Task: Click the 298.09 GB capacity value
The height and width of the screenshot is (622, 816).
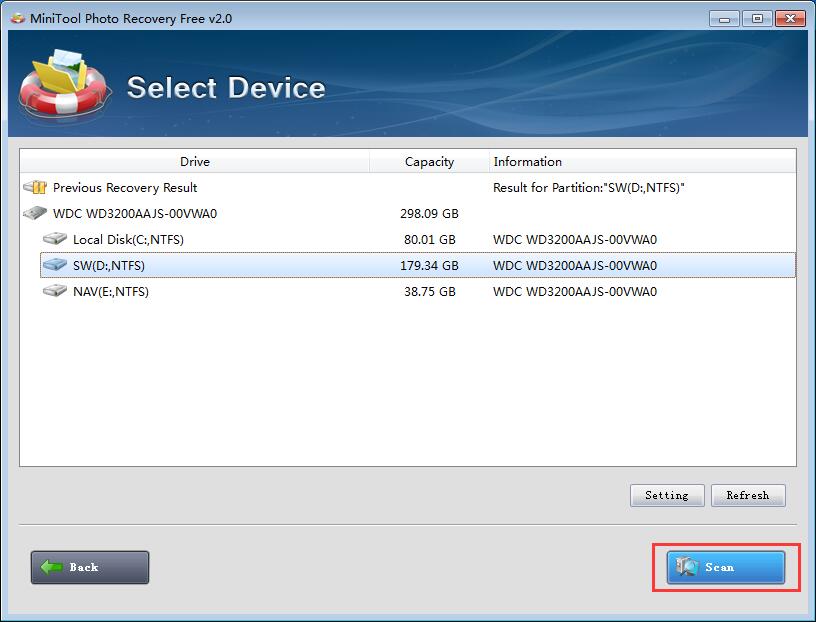Action: point(429,213)
